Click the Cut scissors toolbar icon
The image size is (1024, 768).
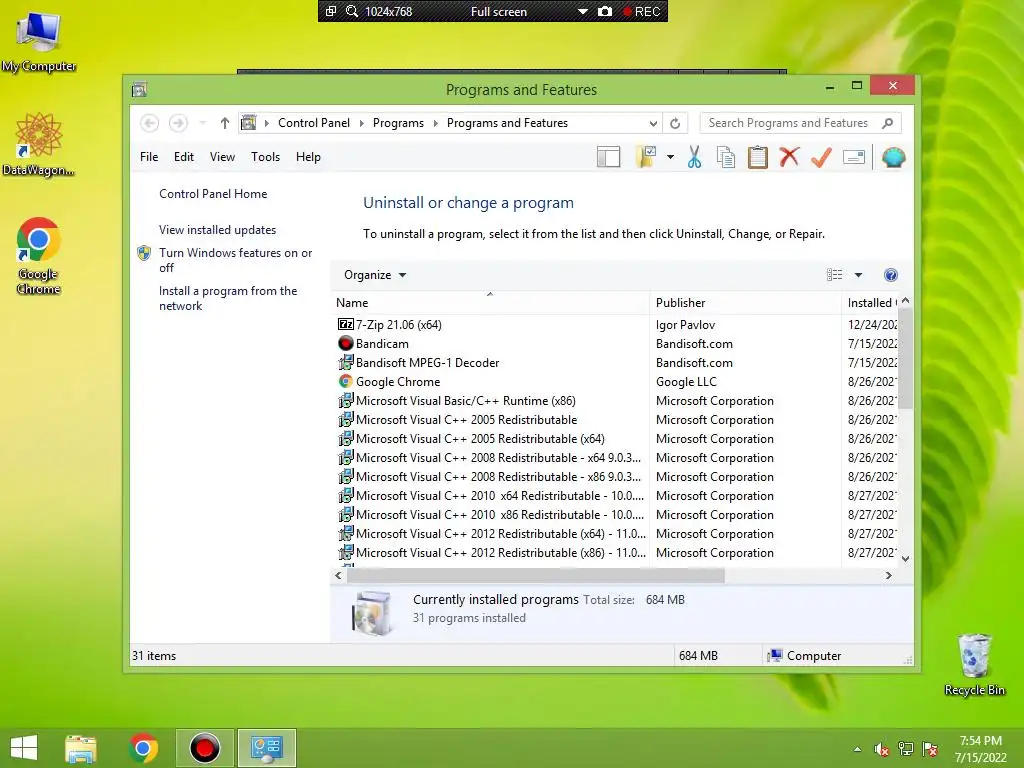click(x=694, y=157)
